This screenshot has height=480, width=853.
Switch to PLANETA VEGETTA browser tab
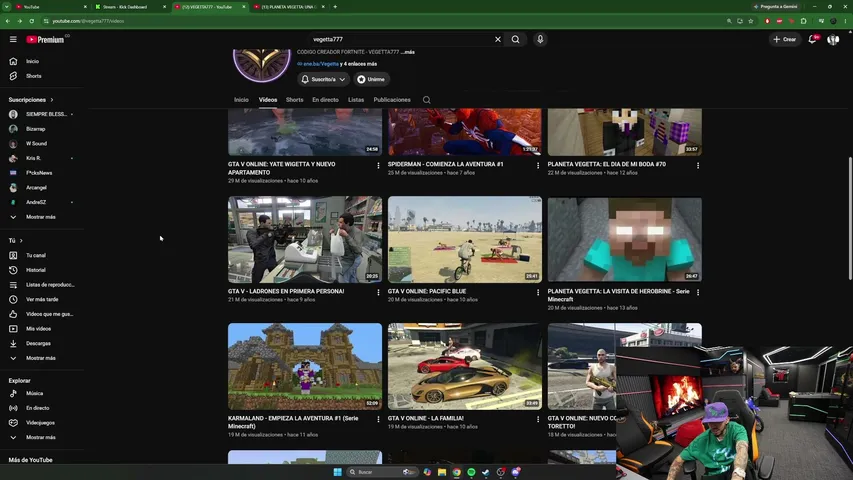[288, 7]
